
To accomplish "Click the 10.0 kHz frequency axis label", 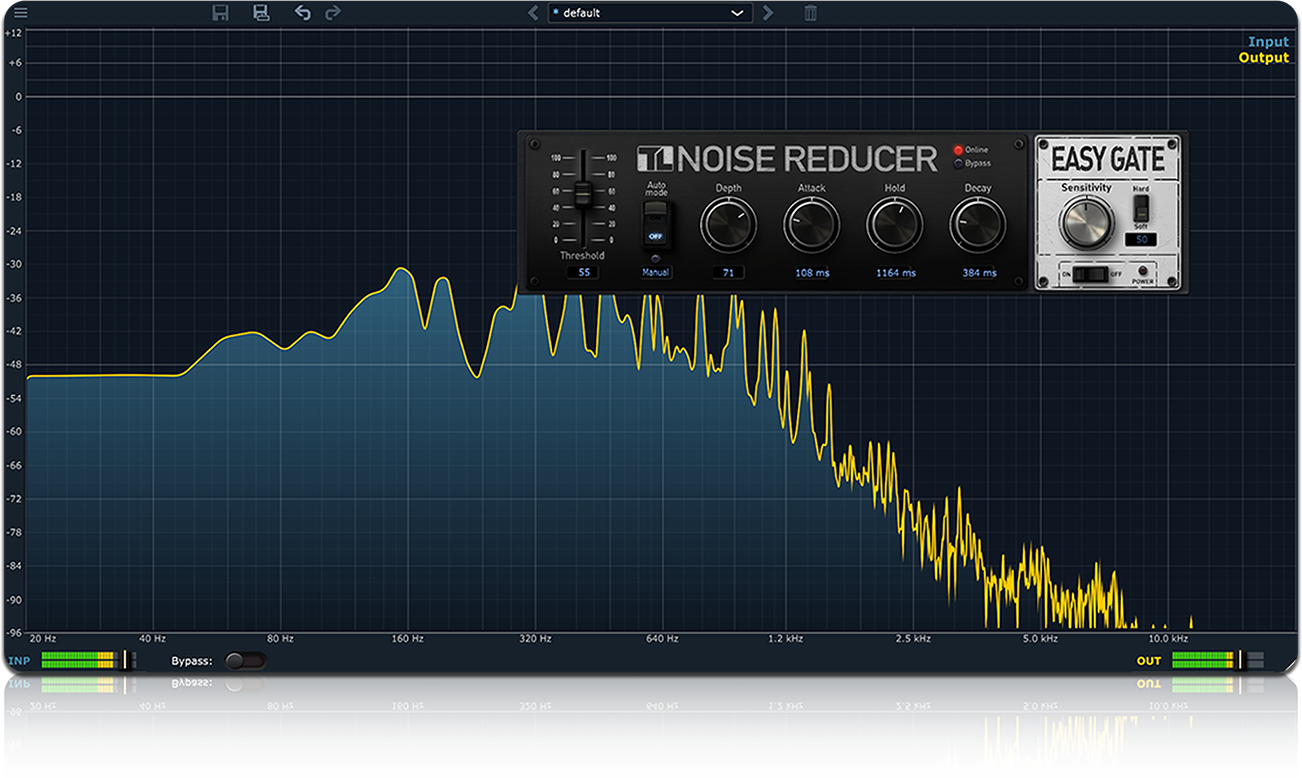I will (x=1167, y=638).
